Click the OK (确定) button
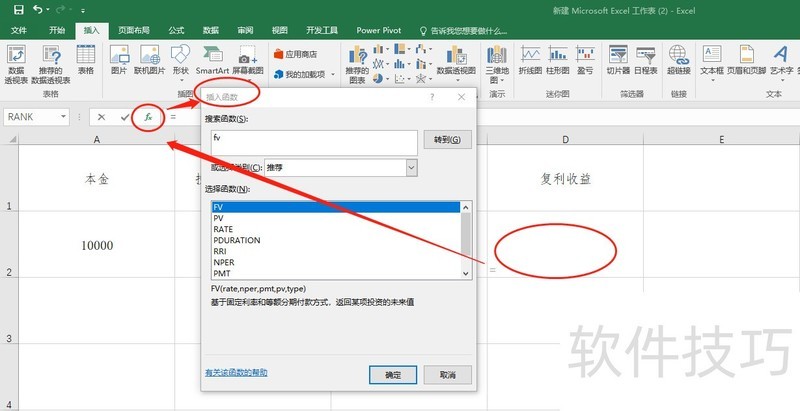This screenshot has height=411, width=800. tap(393, 375)
